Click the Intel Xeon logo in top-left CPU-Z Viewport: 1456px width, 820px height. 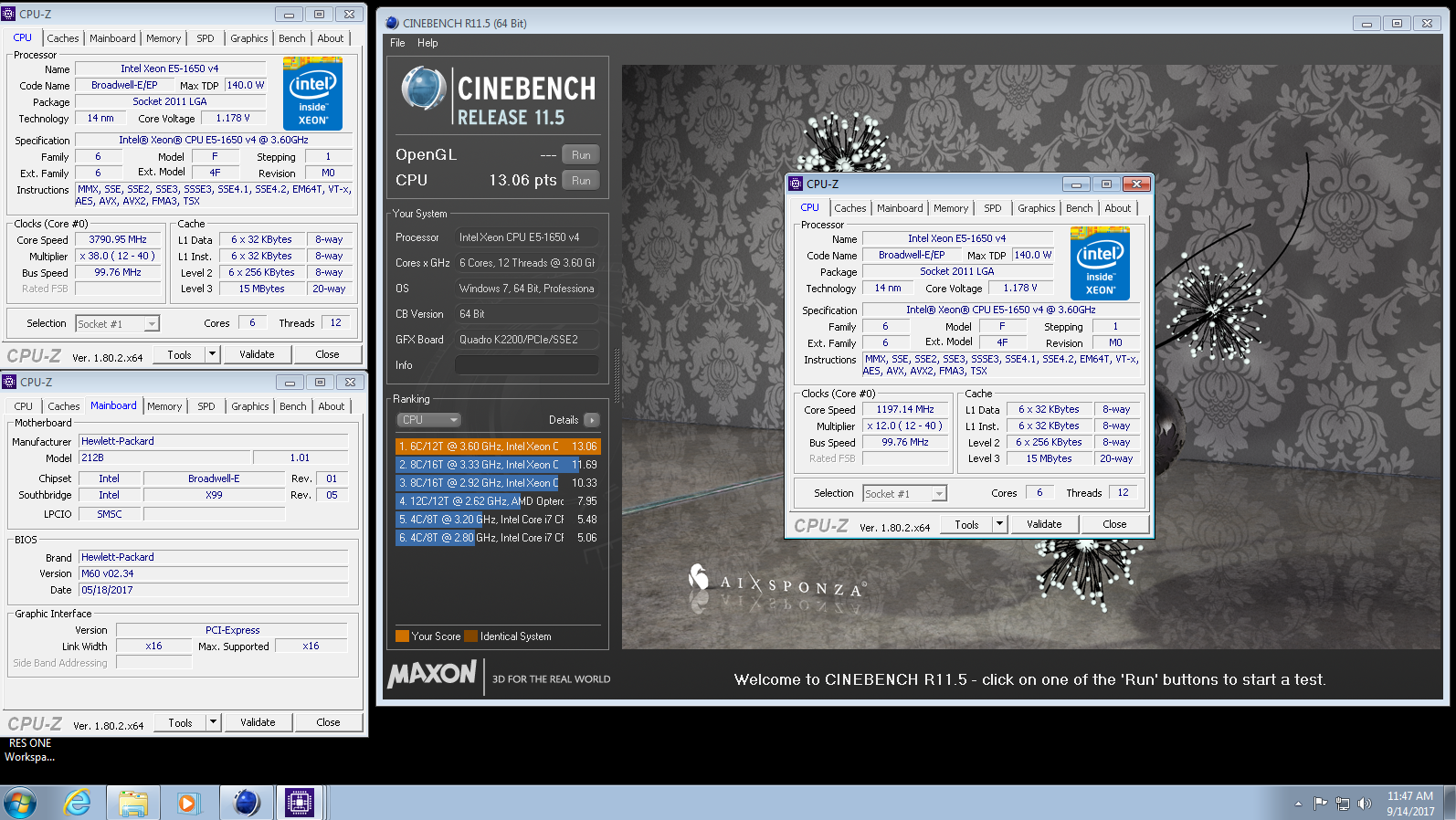(312, 93)
